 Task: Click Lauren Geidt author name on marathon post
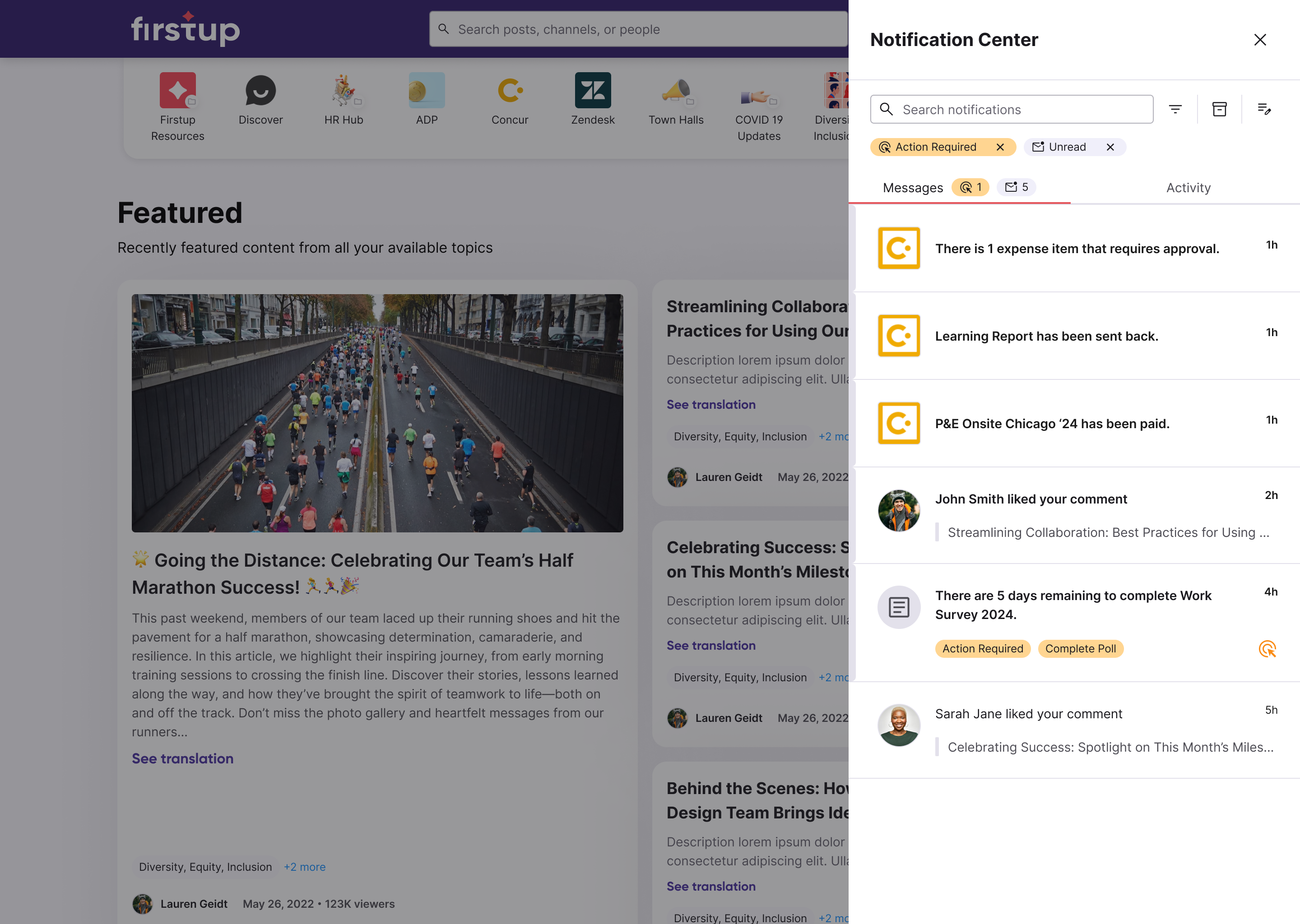click(194, 904)
